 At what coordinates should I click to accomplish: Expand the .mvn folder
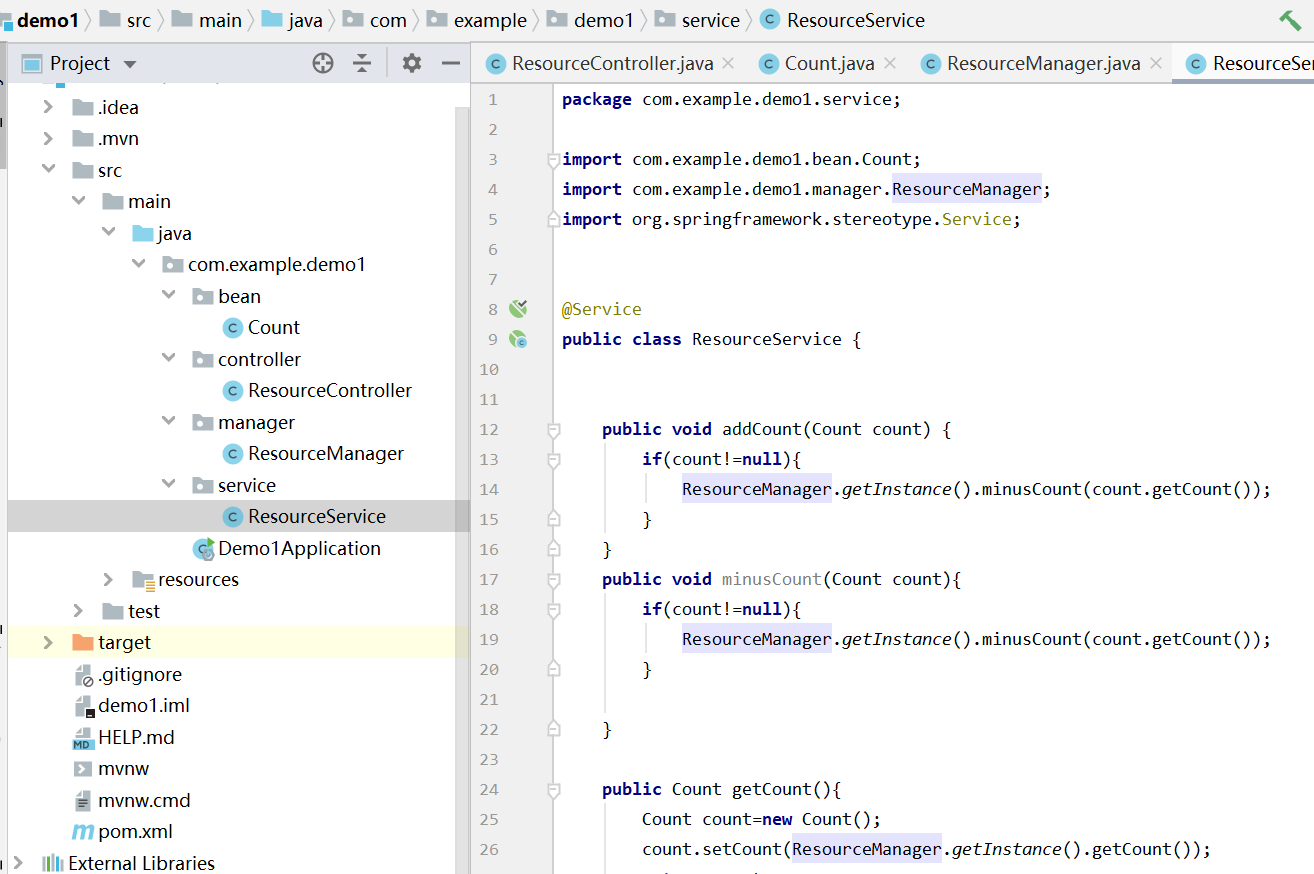(x=48, y=138)
